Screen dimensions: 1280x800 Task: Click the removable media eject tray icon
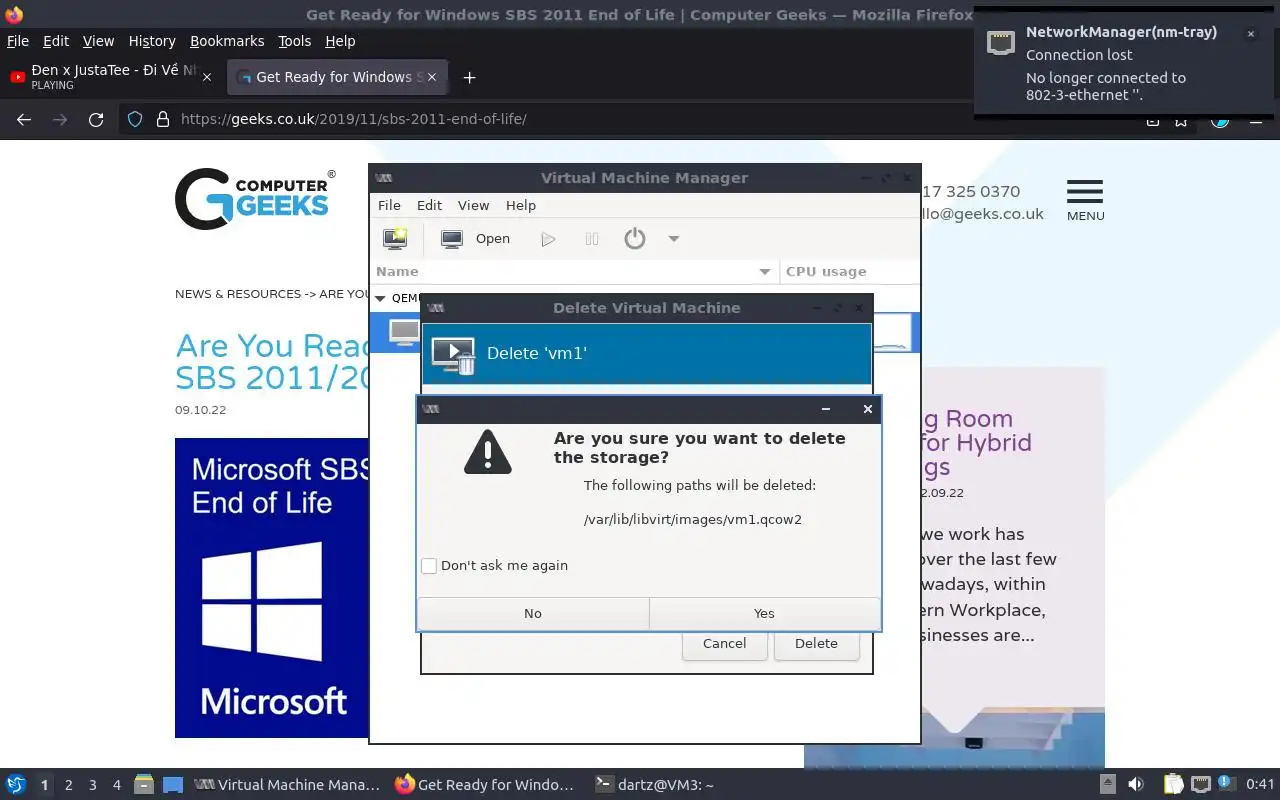tap(1107, 785)
